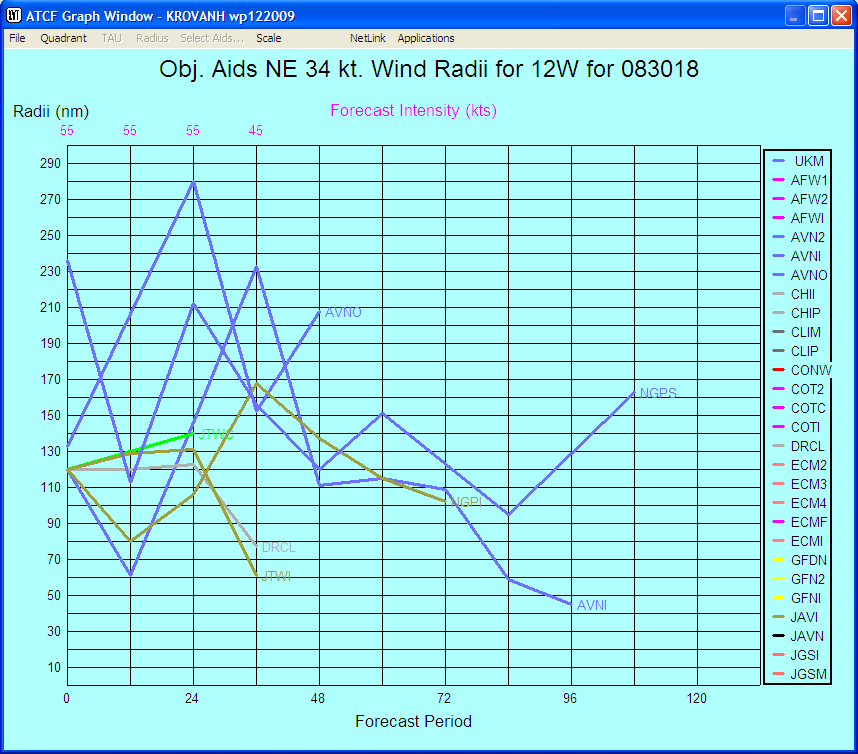
Task: Open the Quadrant dropdown
Action: pyautogui.click(x=63, y=38)
